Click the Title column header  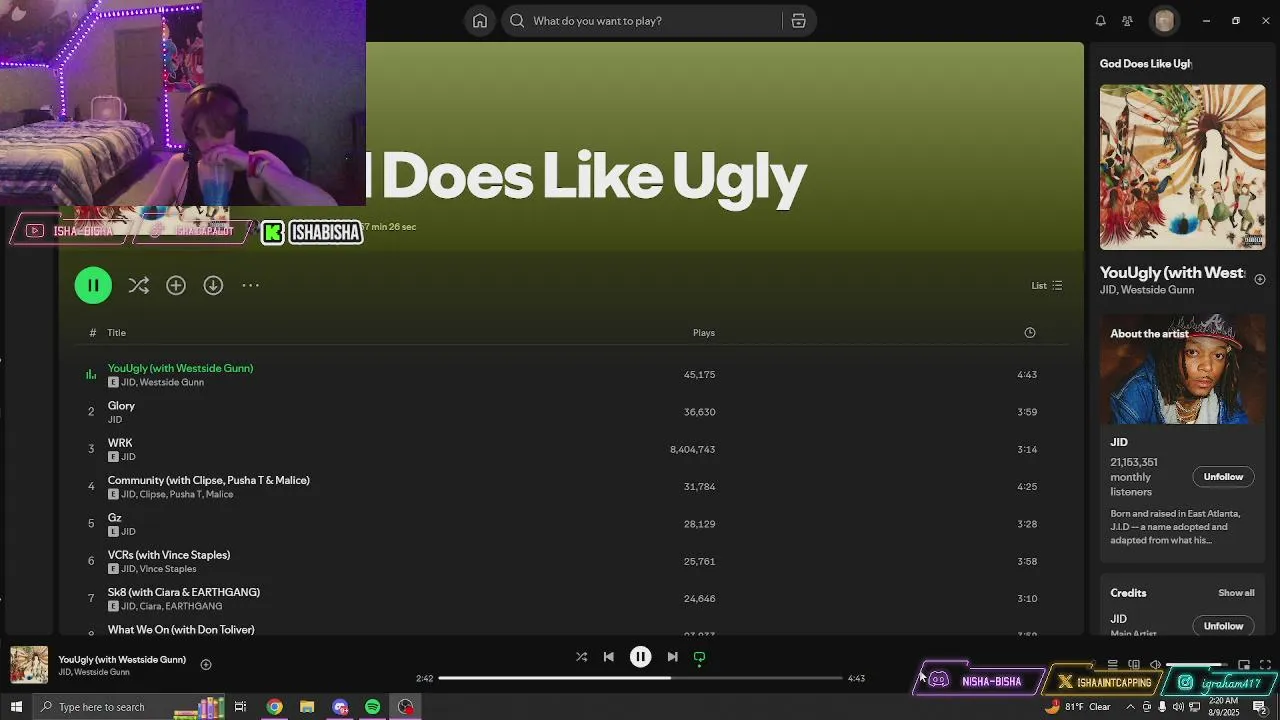(x=117, y=333)
